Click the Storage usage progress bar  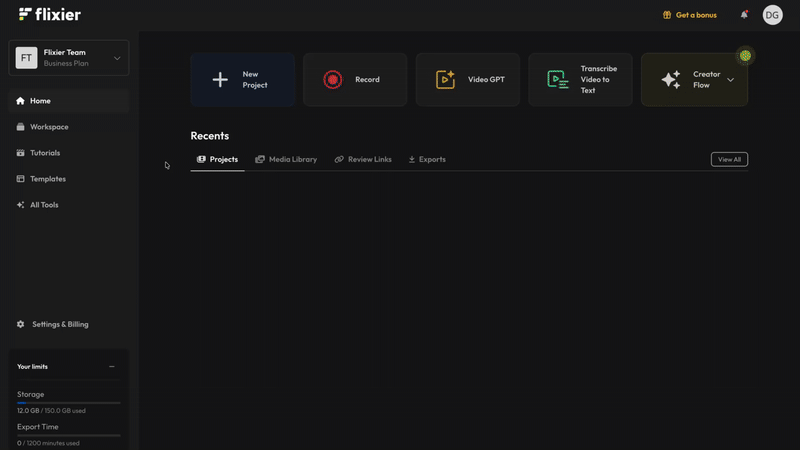pos(68,403)
